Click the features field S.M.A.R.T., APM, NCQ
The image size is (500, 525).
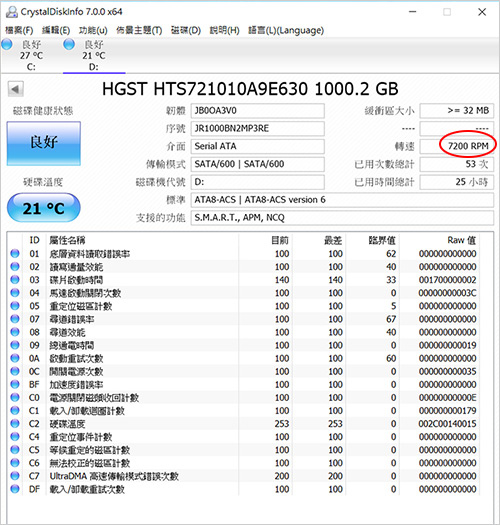tap(342, 218)
